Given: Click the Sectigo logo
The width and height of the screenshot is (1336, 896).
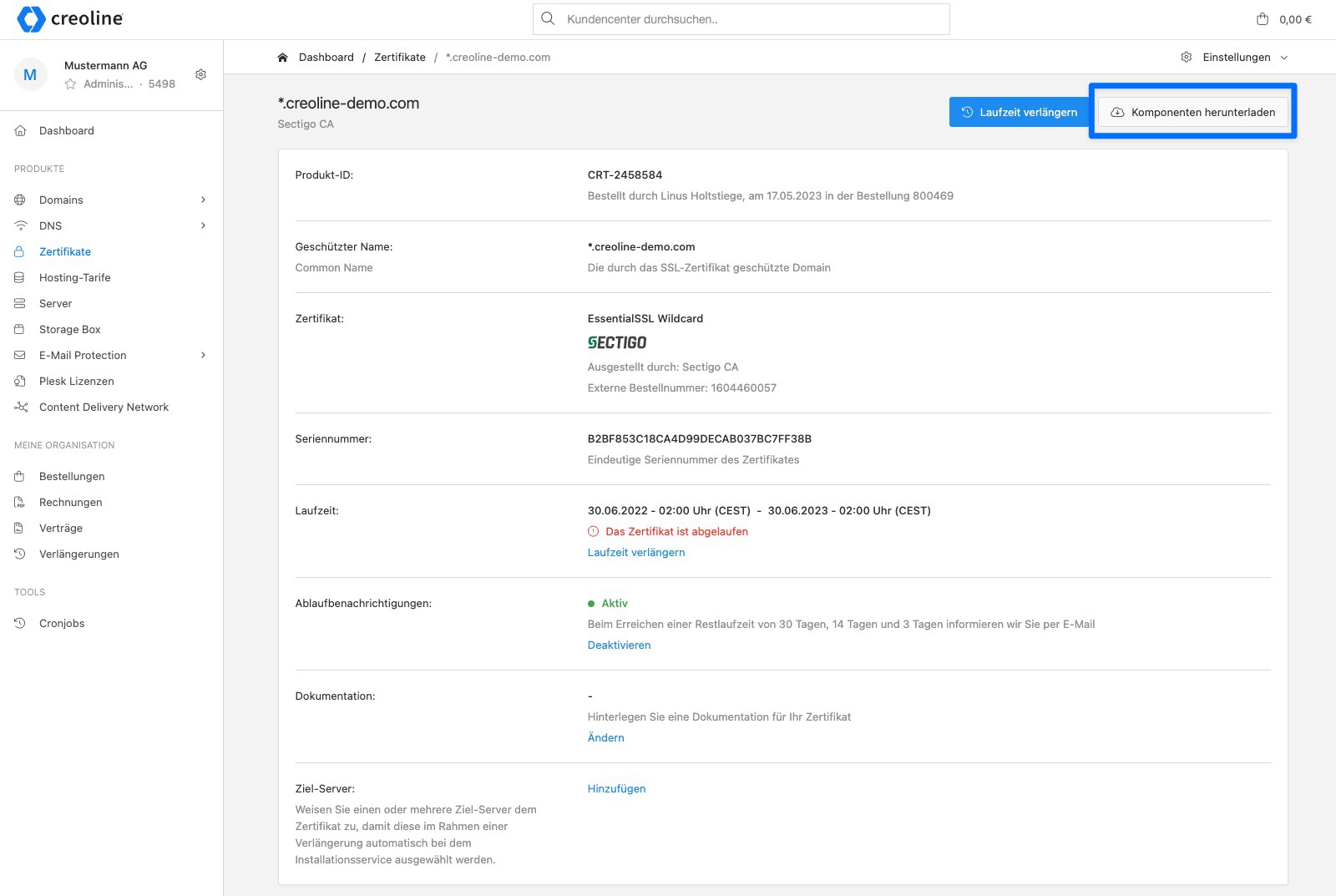Looking at the screenshot, I should (x=617, y=342).
